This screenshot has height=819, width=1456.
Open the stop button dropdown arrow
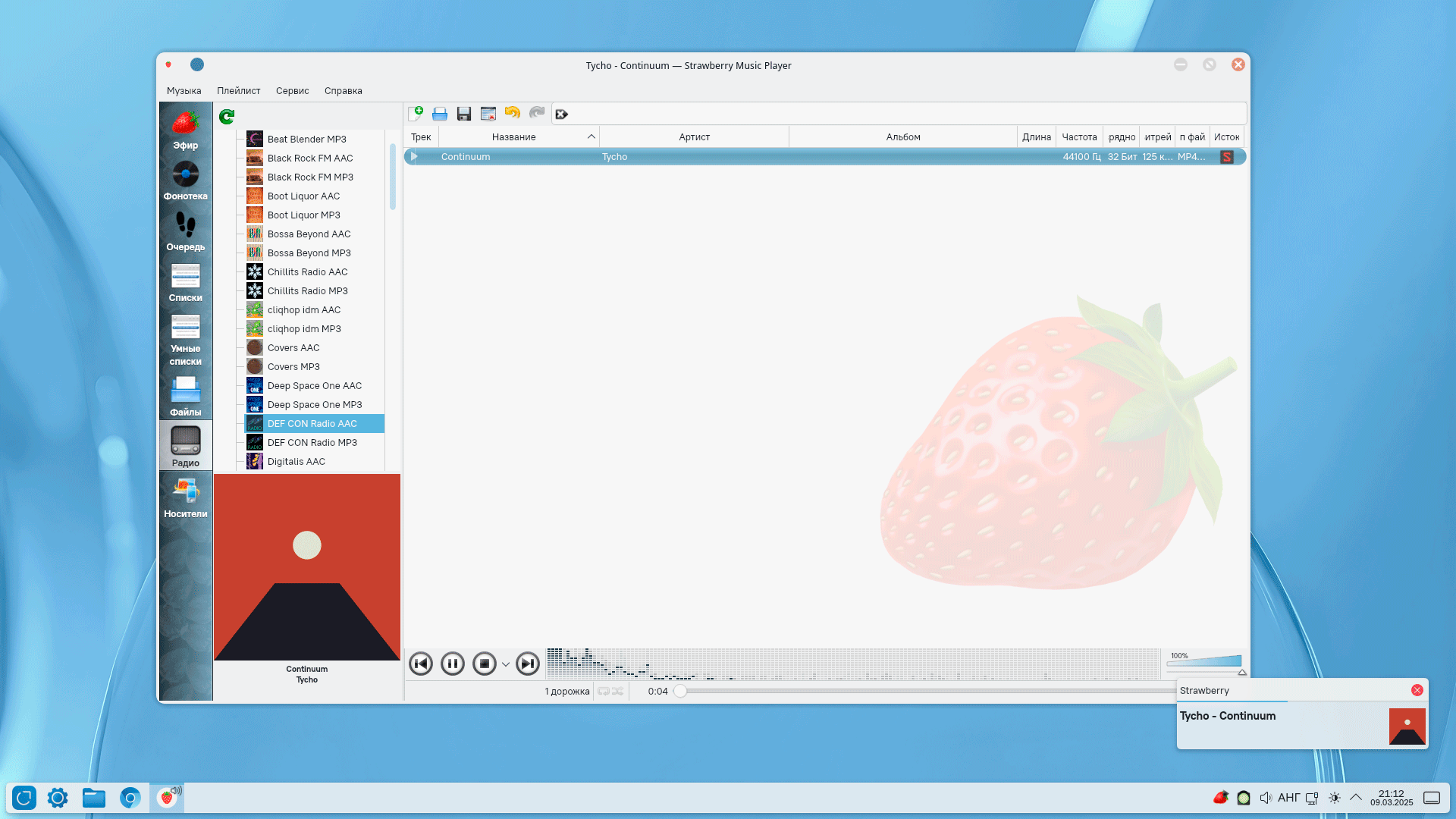(x=506, y=664)
